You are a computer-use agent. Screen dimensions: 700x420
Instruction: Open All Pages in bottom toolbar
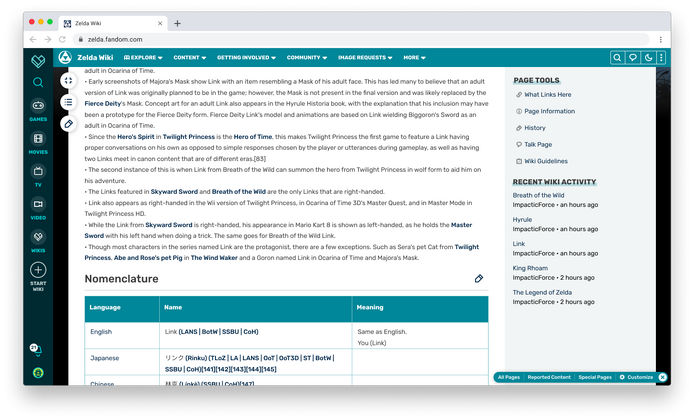pos(508,377)
